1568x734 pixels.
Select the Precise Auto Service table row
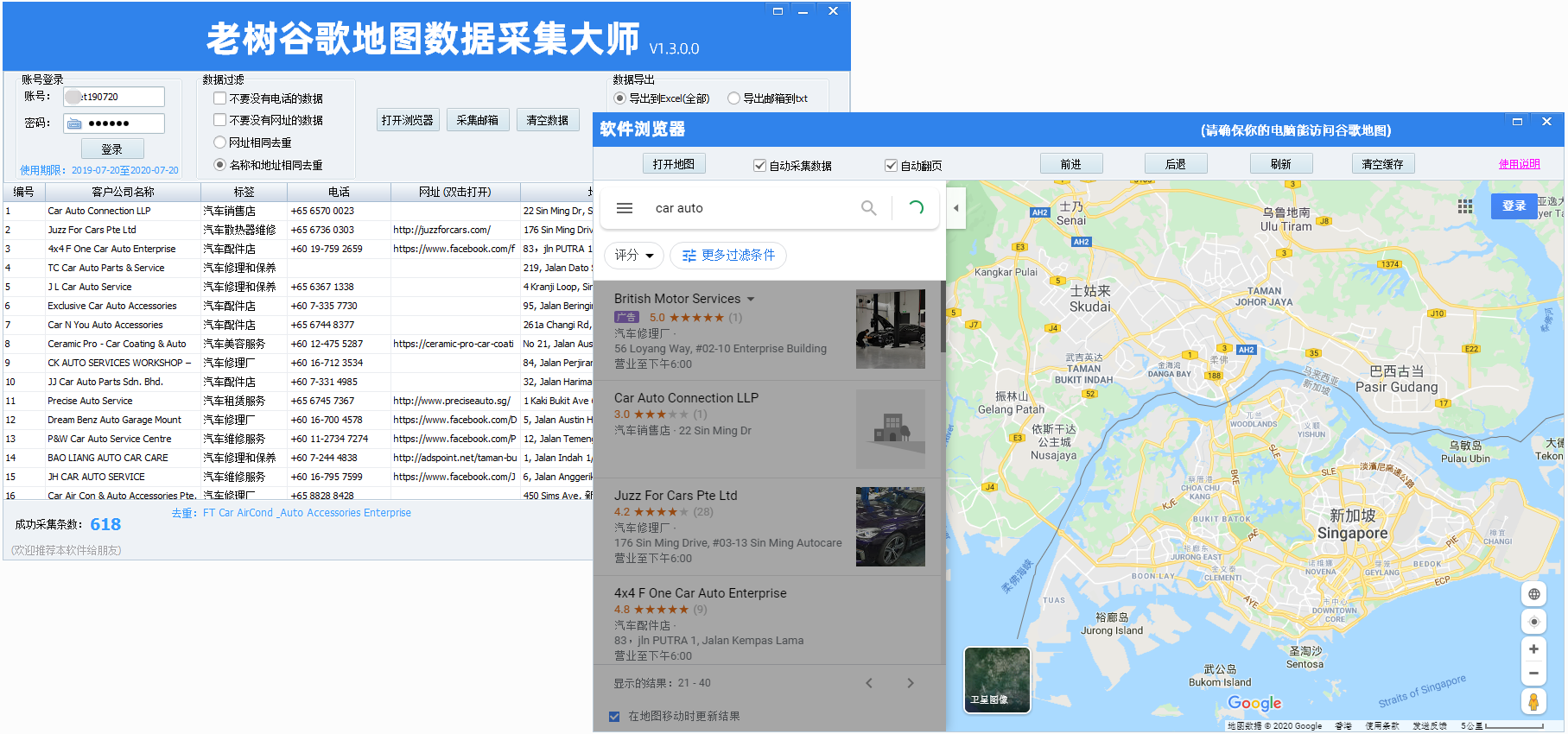pos(298,401)
